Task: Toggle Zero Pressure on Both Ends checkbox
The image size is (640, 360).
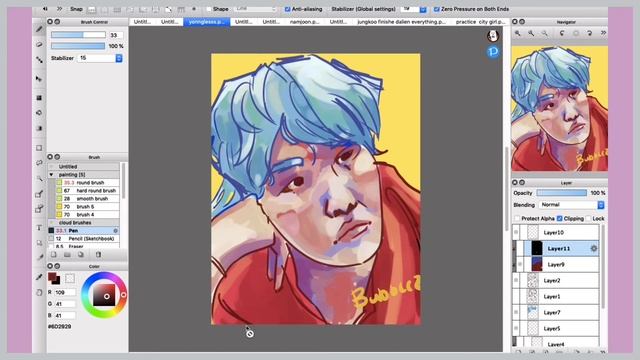Action: tap(436, 9)
